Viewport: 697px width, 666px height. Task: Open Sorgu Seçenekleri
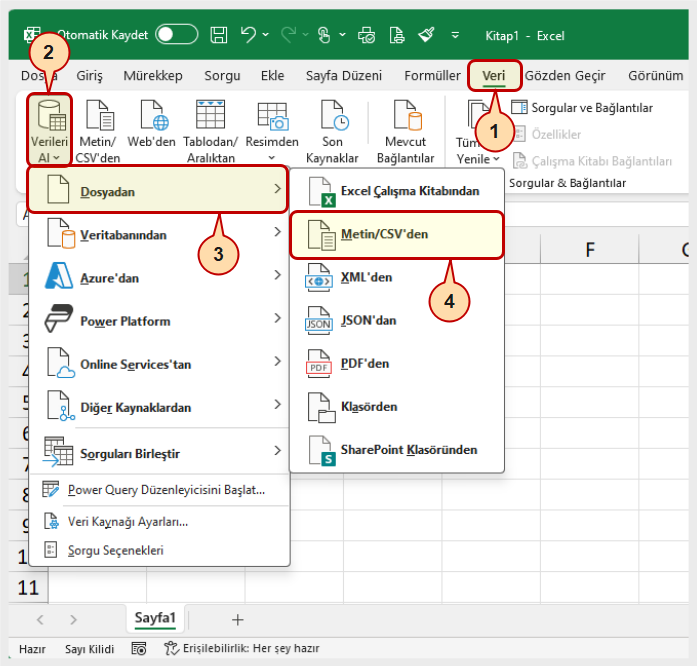click(160, 550)
